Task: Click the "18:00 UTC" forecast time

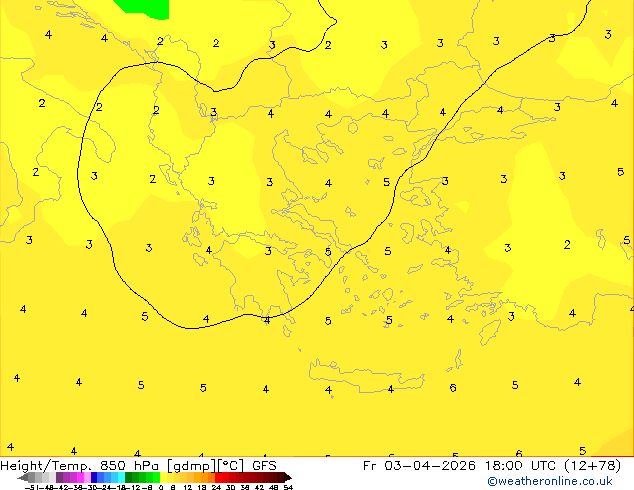Action: (522, 466)
